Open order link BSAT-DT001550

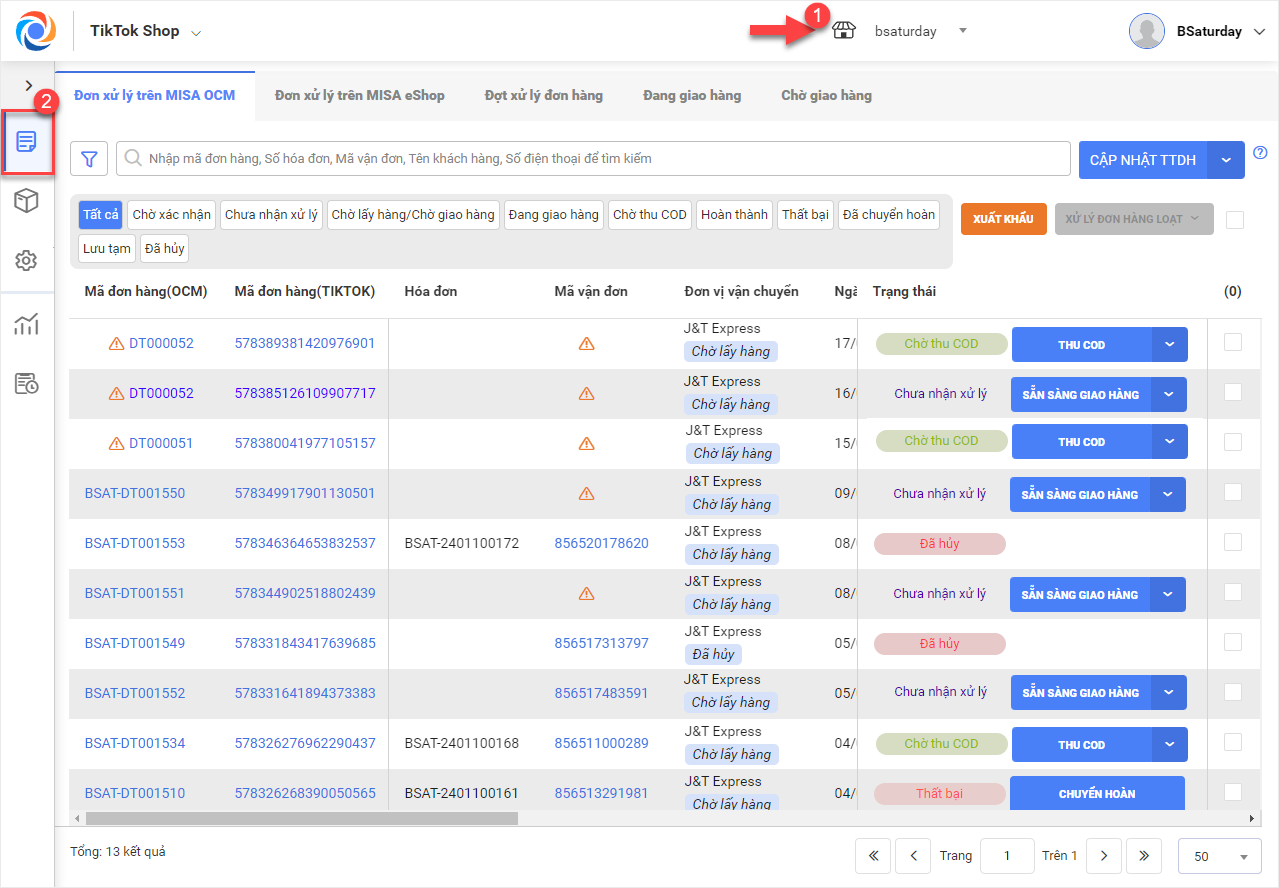click(x=134, y=493)
